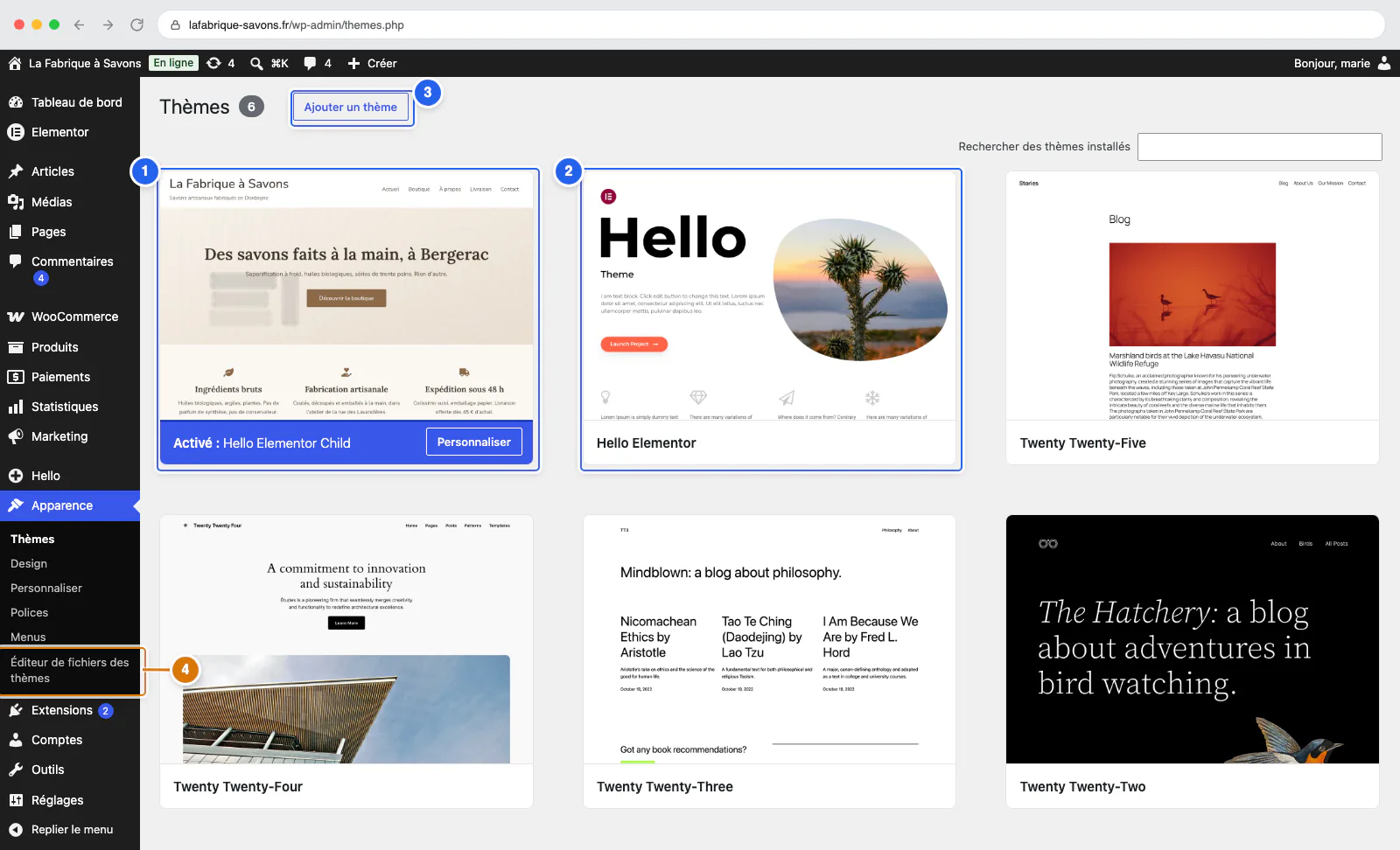Screen dimensions: 1400x850
Task: Click the Ajouter un thème button
Action: point(351,108)
